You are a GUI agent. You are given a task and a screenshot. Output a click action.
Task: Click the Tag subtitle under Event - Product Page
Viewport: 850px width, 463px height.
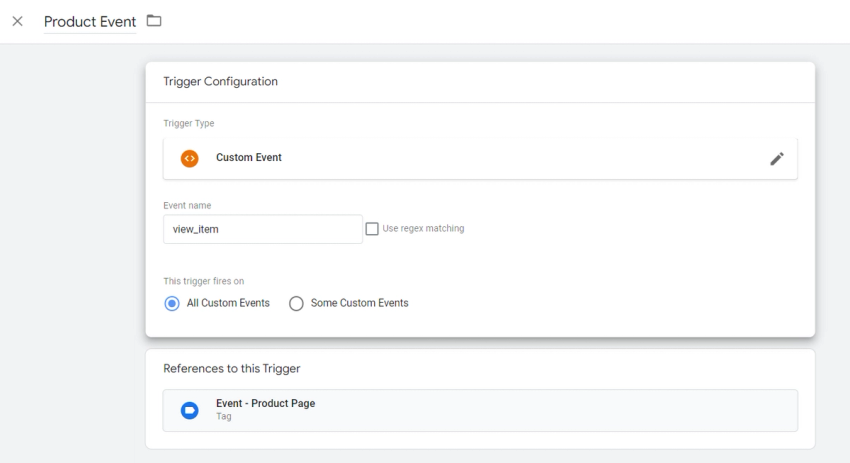click(224, 416)
